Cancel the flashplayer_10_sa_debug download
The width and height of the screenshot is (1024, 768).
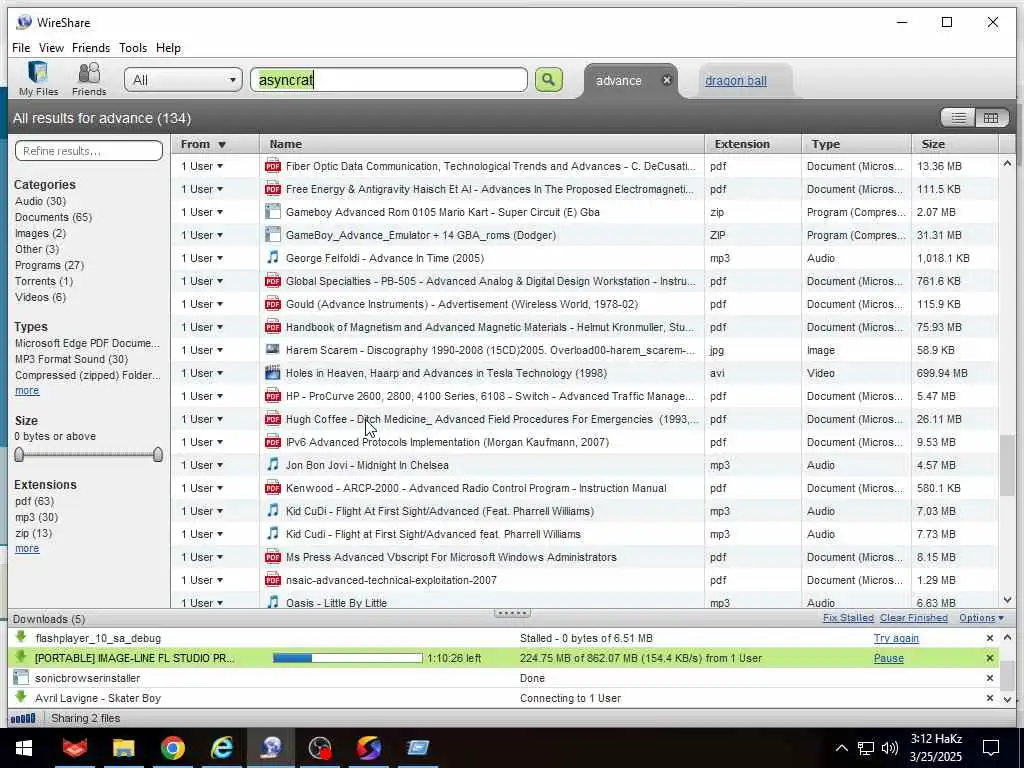(989, 638)
